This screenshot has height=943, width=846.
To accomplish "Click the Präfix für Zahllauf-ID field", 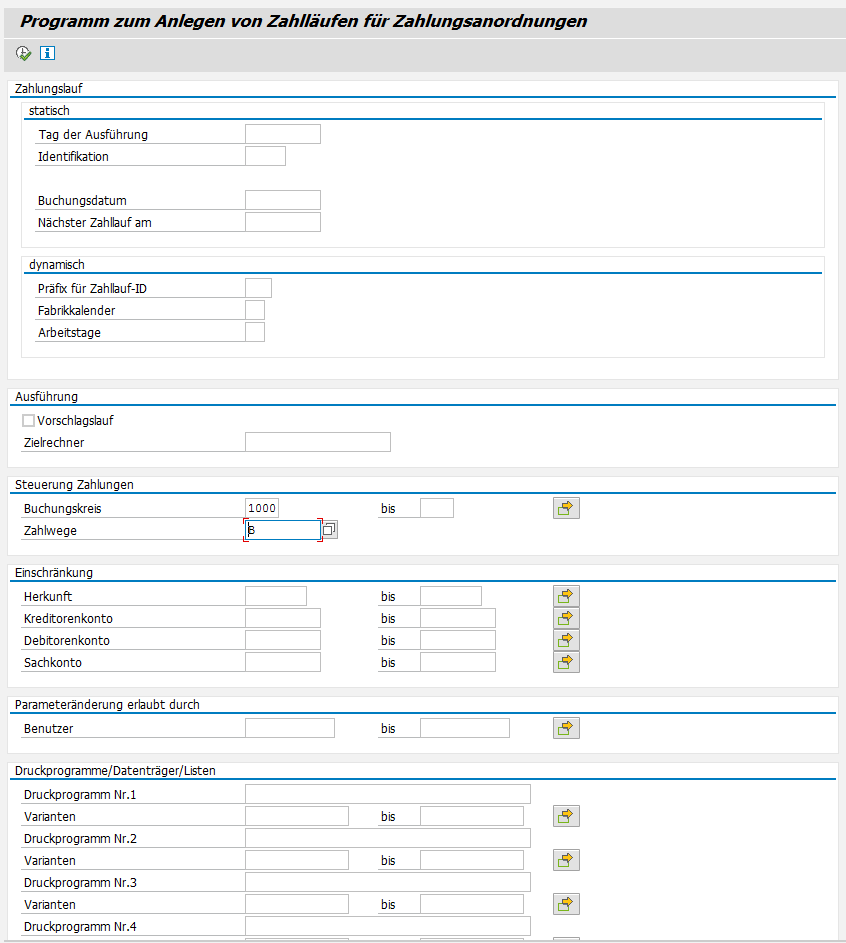I will (x=258, y=288).
